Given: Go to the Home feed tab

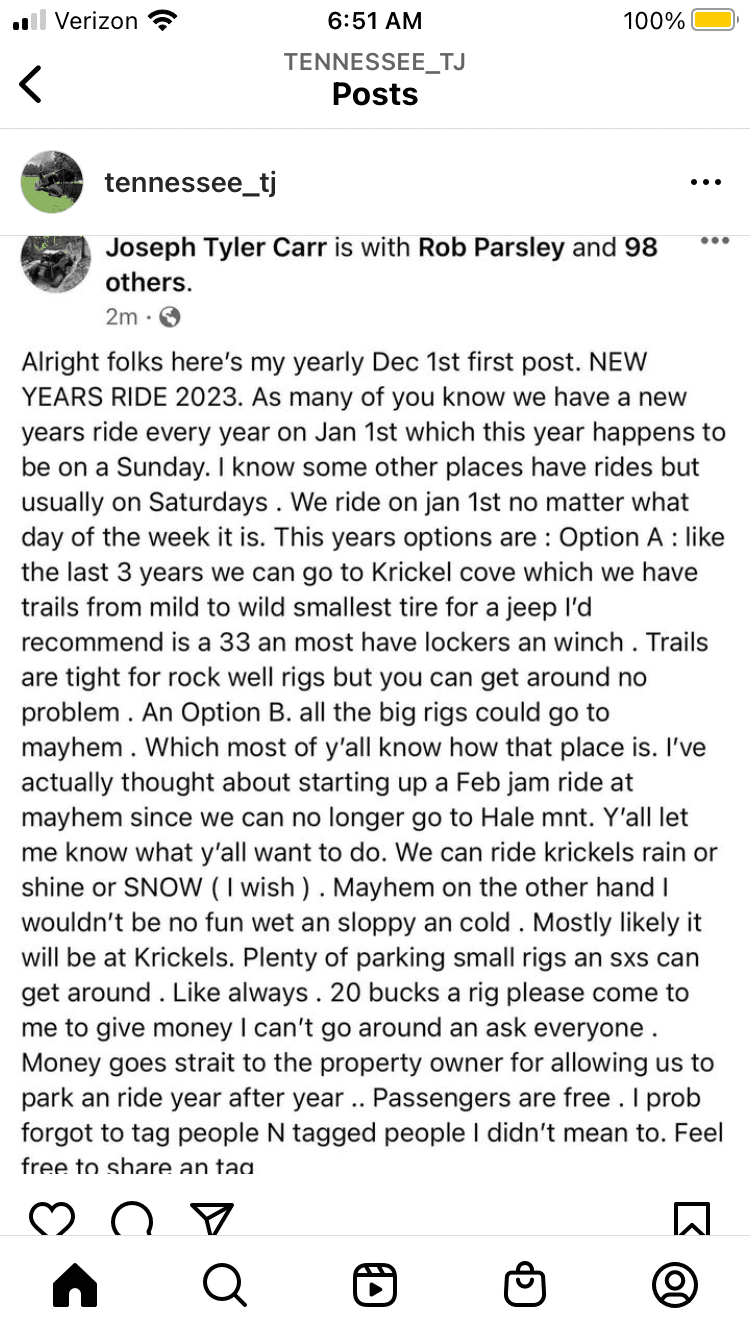Looking at the screenshot, I should [x=75, y=1285].
